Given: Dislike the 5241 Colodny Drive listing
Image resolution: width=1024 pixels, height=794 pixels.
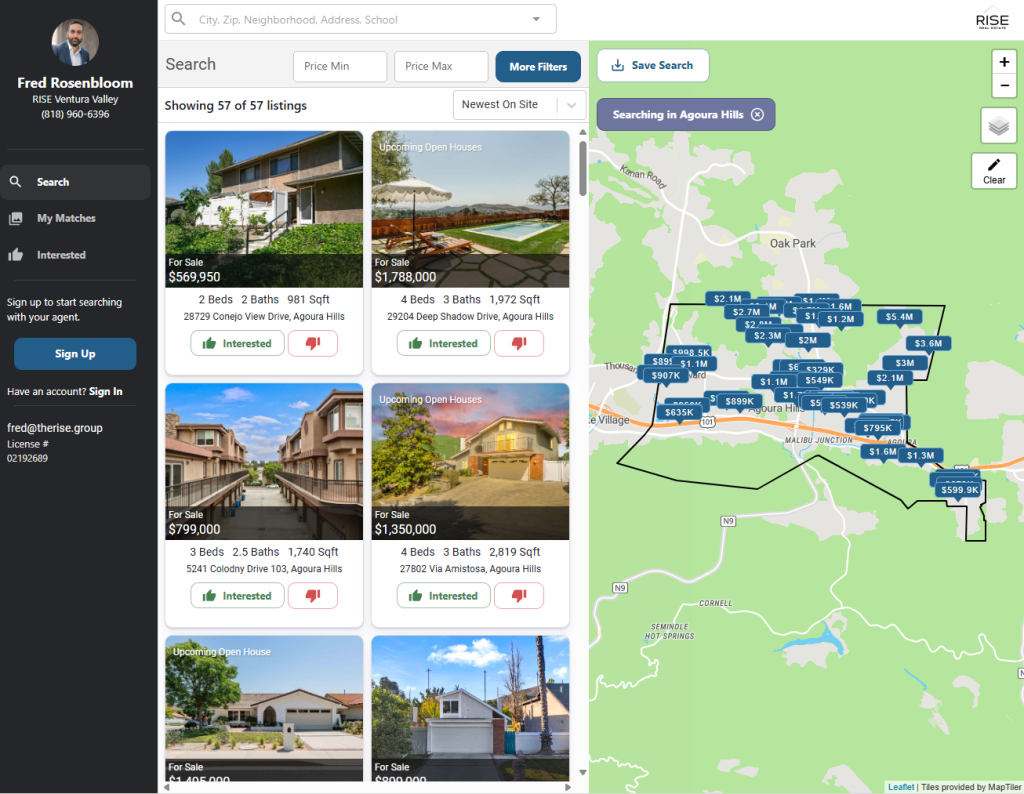Looking at the screenshot, I should click(312, 596).
